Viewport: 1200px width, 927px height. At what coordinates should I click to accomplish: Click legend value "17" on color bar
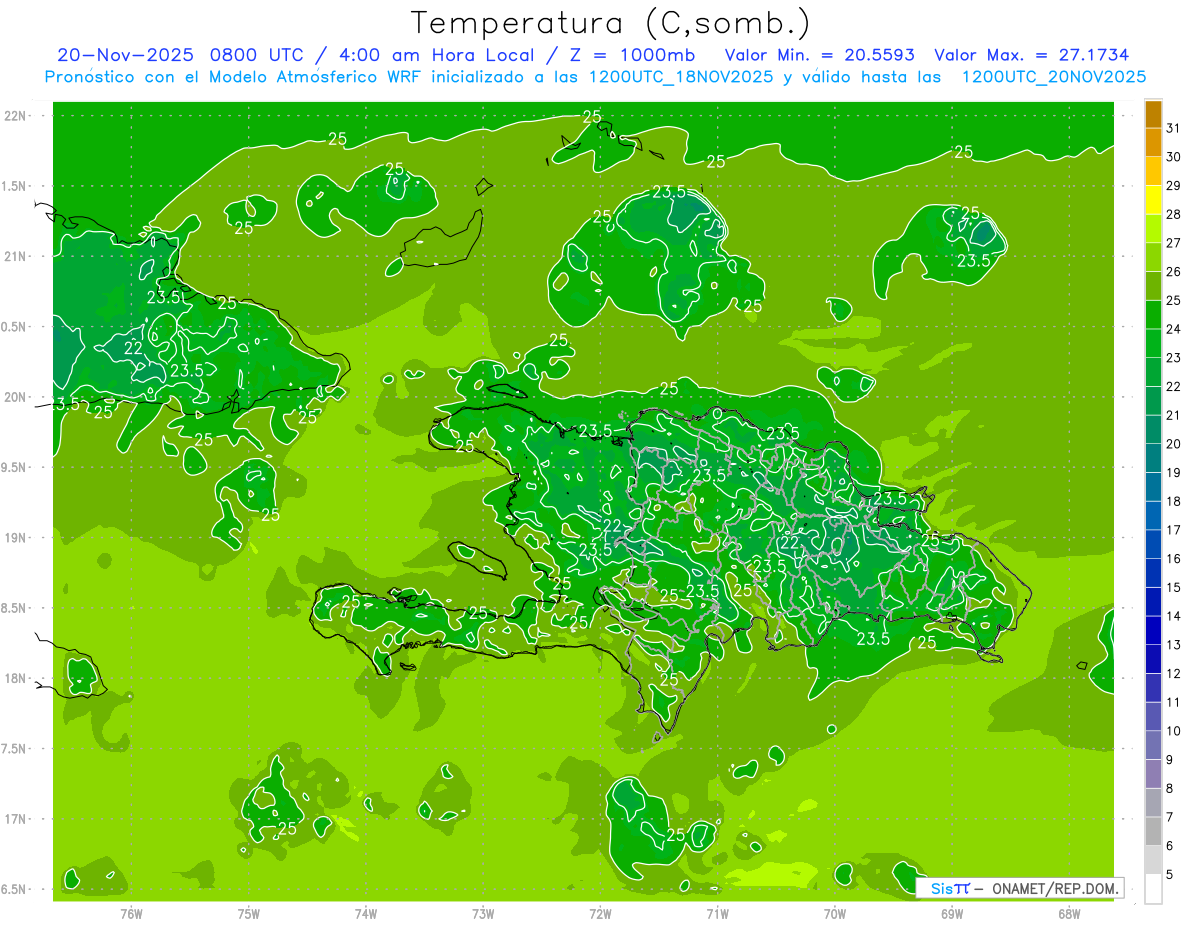(1174, 530)
